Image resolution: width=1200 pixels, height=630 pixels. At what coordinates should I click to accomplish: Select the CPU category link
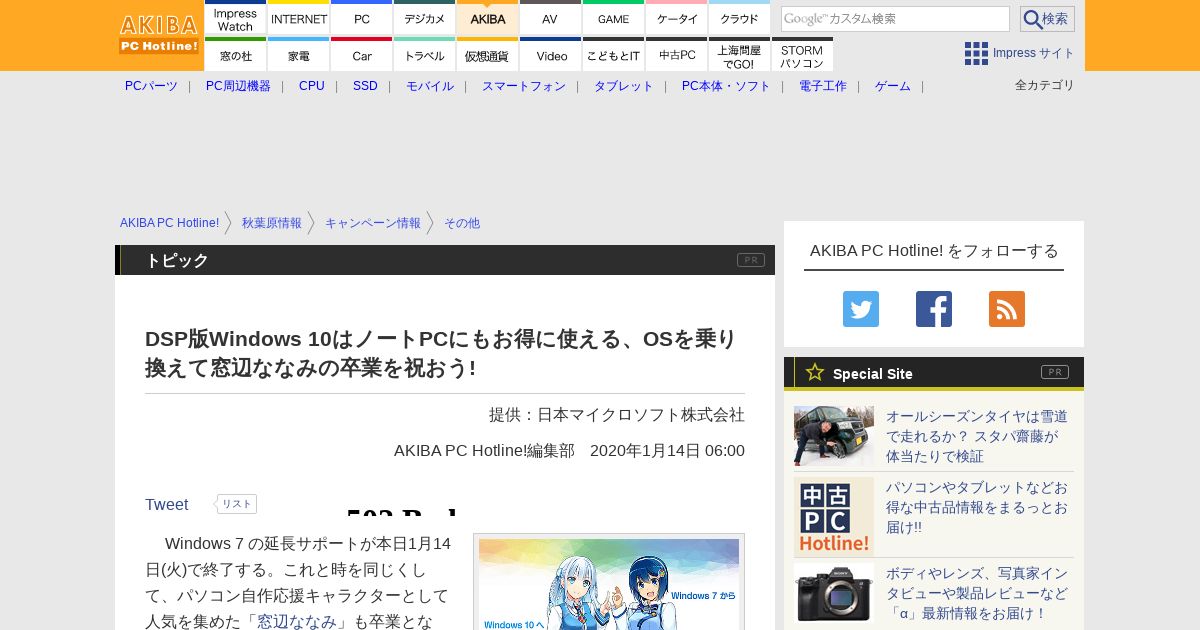(312, 86)
